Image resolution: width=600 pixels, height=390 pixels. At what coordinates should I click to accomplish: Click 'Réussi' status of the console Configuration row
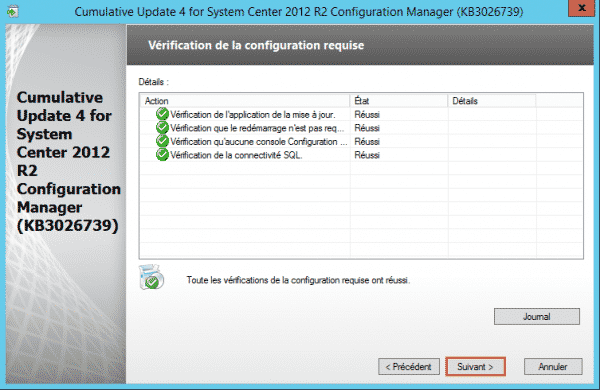tap(367, 142)
